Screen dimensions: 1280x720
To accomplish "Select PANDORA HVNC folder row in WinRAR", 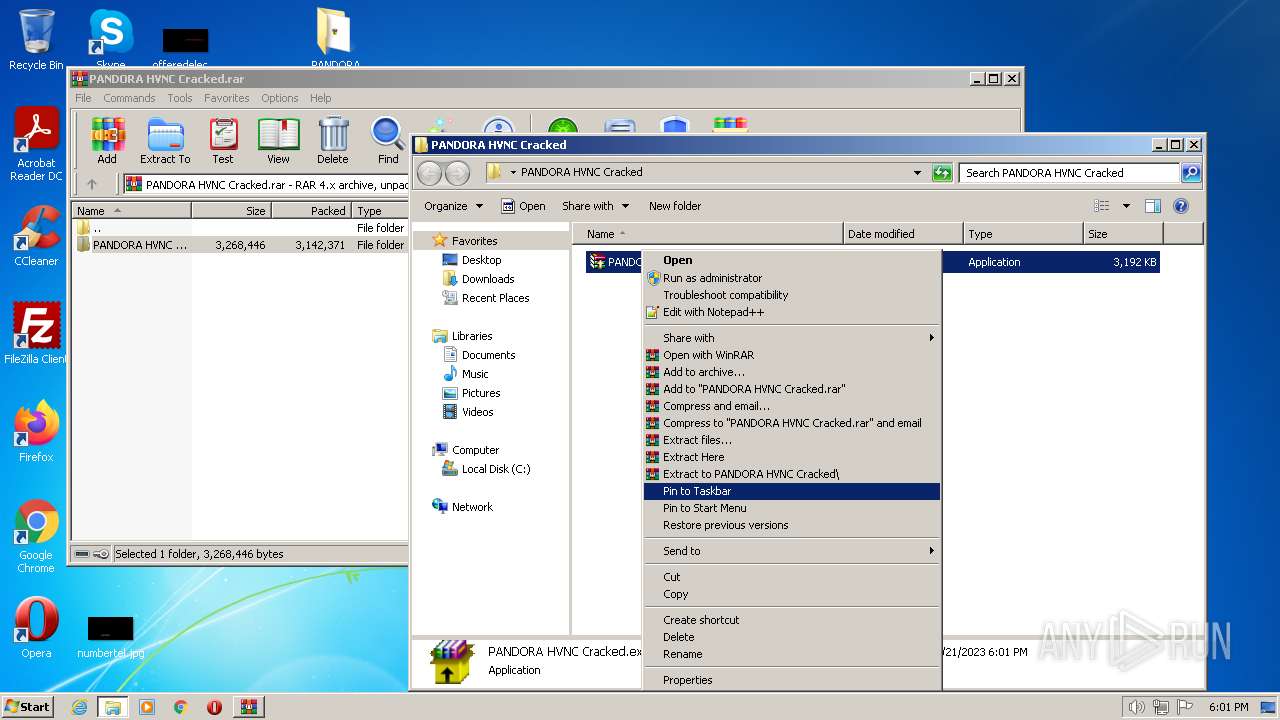I will coord(240,245).
